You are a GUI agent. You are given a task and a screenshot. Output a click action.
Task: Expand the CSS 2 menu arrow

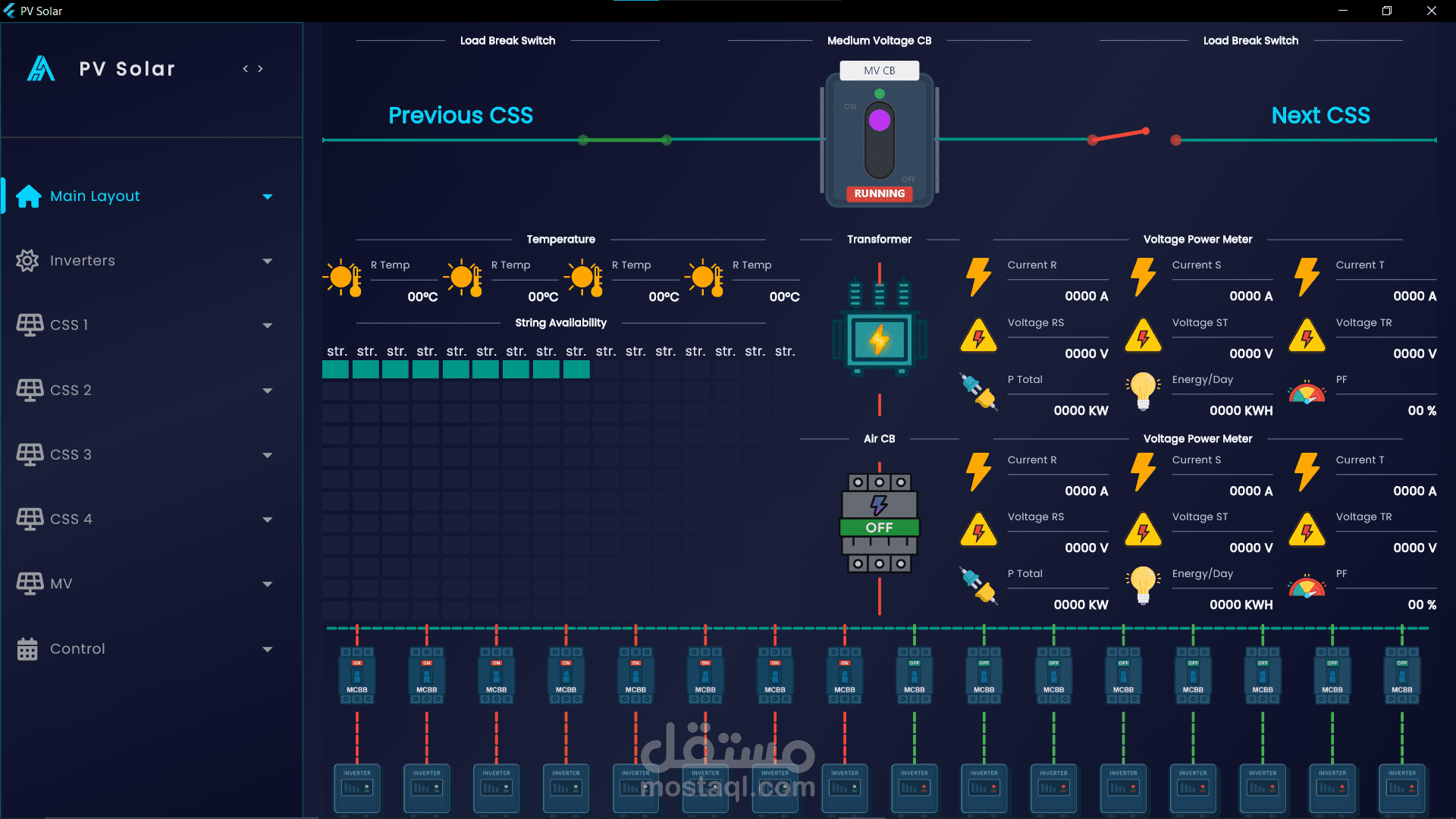(x=267, y=391)
